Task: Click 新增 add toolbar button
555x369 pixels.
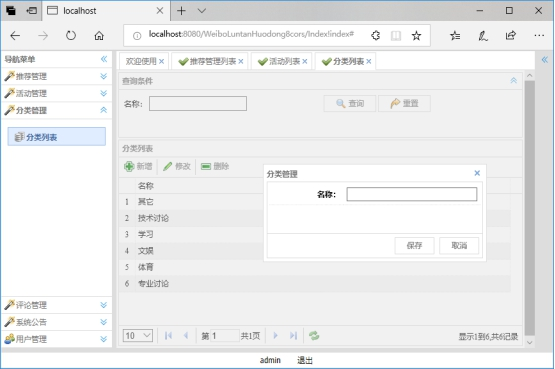Action: click(138, 166)
